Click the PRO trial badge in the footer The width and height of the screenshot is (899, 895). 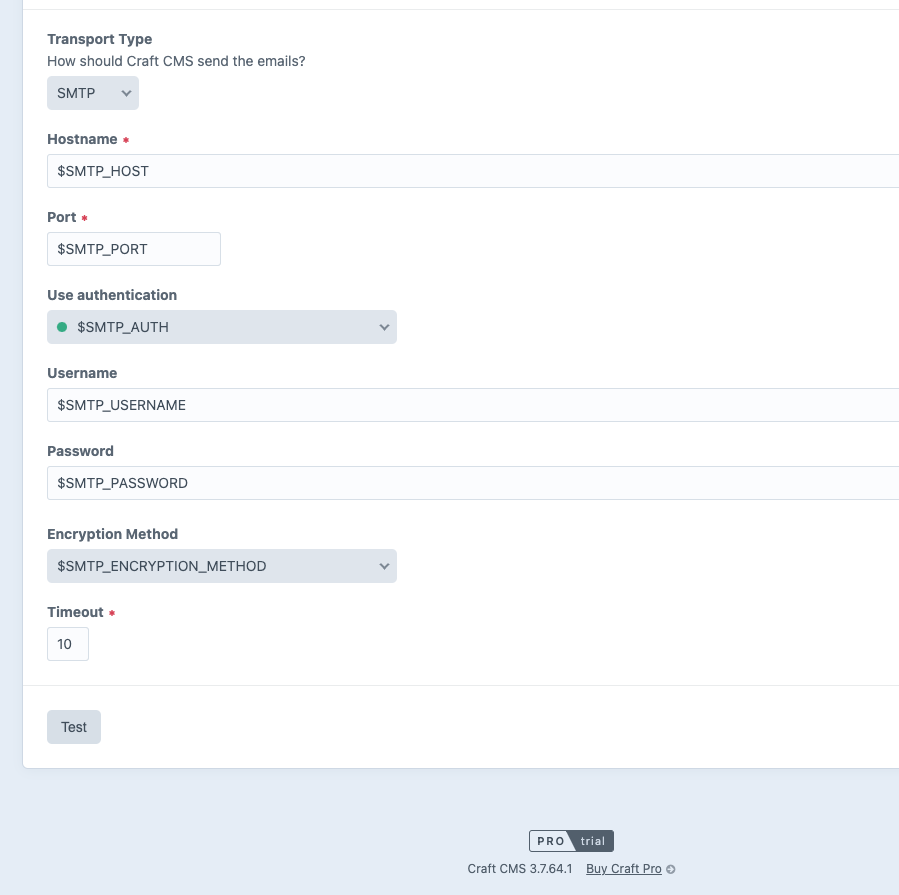pos(571,841)
